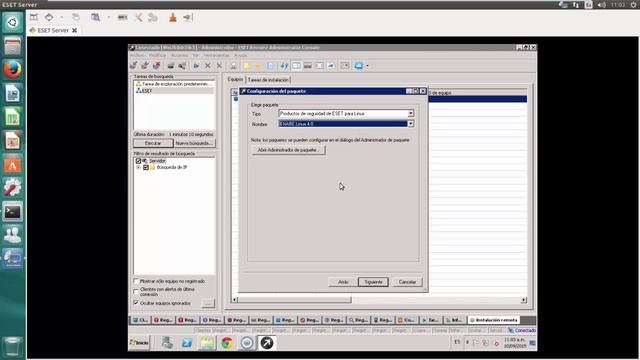Screen dimensions: 640x360
Task: Open Ubuntu Software Center dock icon
Action: pyautogui.click(x=12, y=165)
